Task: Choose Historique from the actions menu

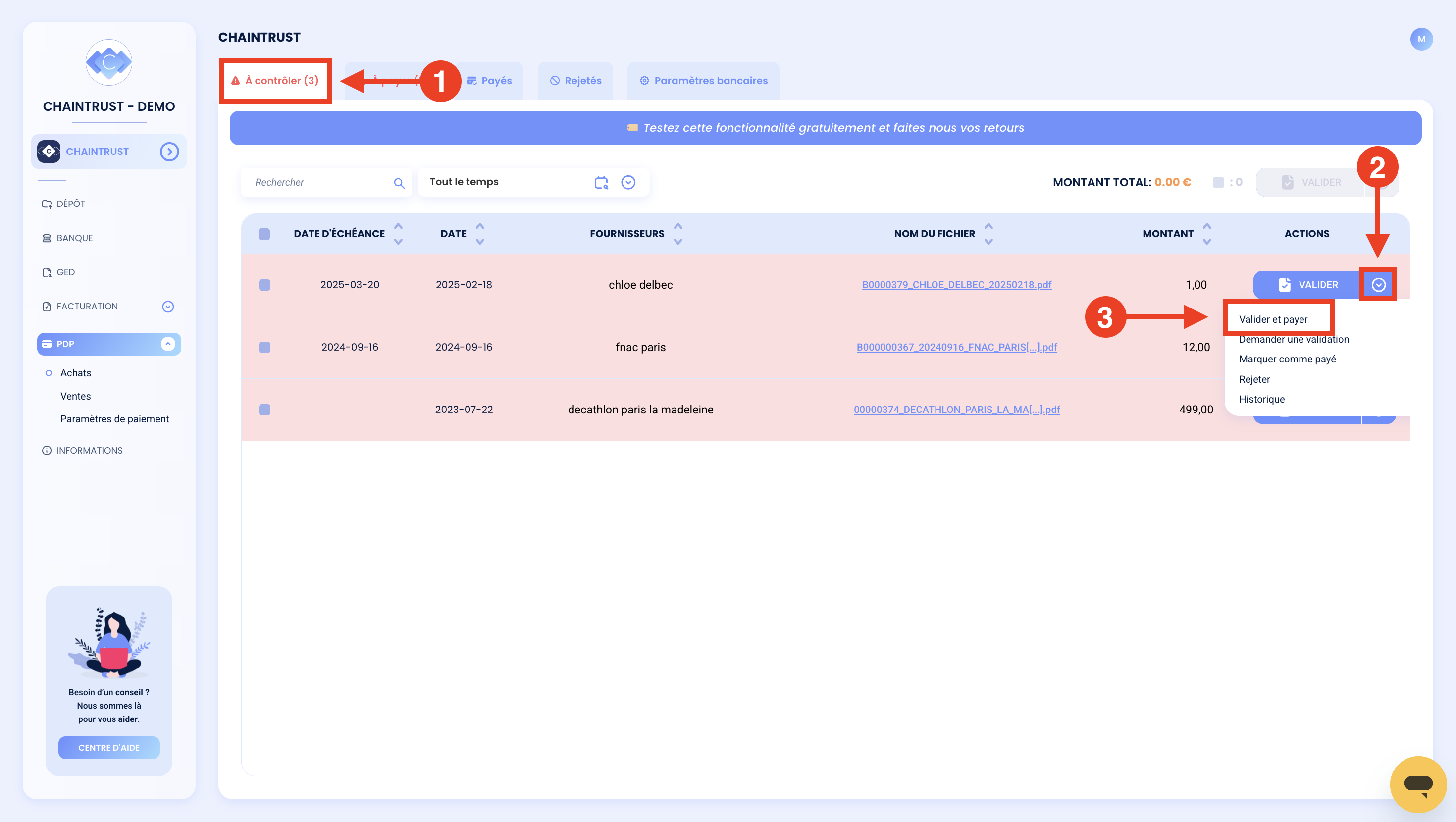Action: (x=1261, y=399)
